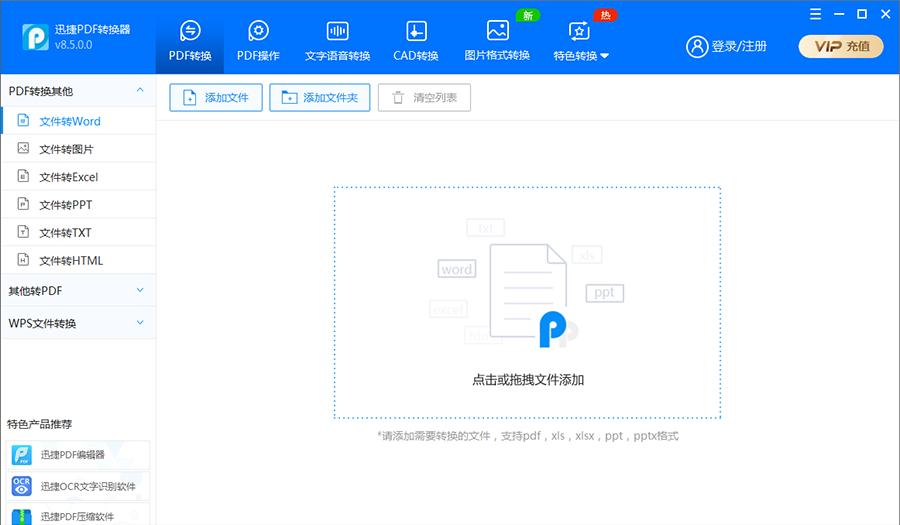Click the user avatar login icon
900x525 pixels.
(x=696, y=46)
